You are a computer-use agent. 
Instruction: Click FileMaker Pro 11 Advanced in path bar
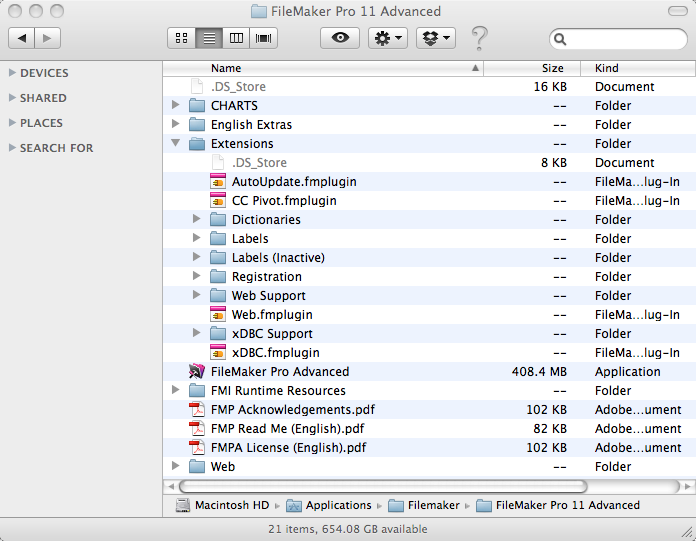tap(558, 505)
